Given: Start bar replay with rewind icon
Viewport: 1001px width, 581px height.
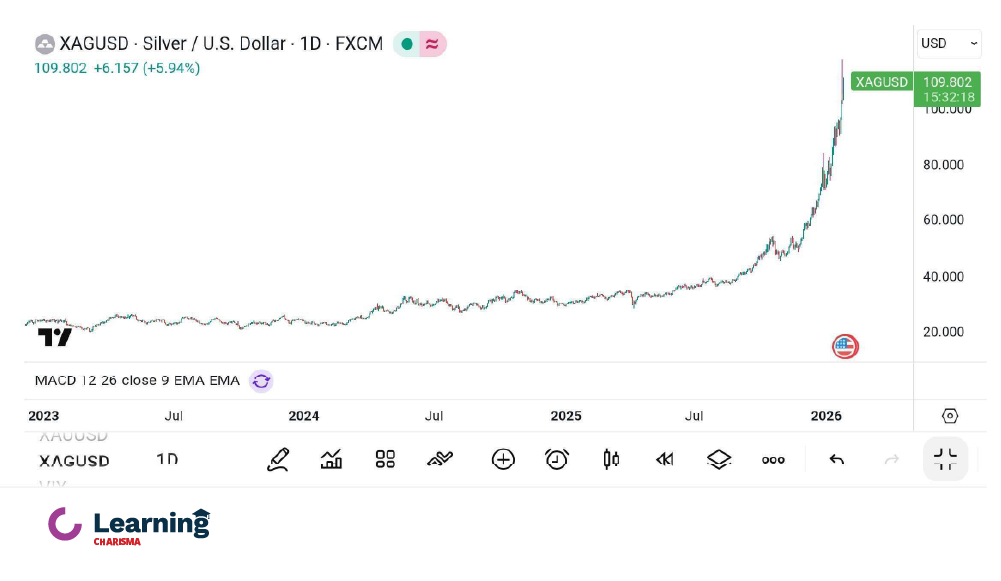Looking at the screenshot, I should tap(664, 459).
